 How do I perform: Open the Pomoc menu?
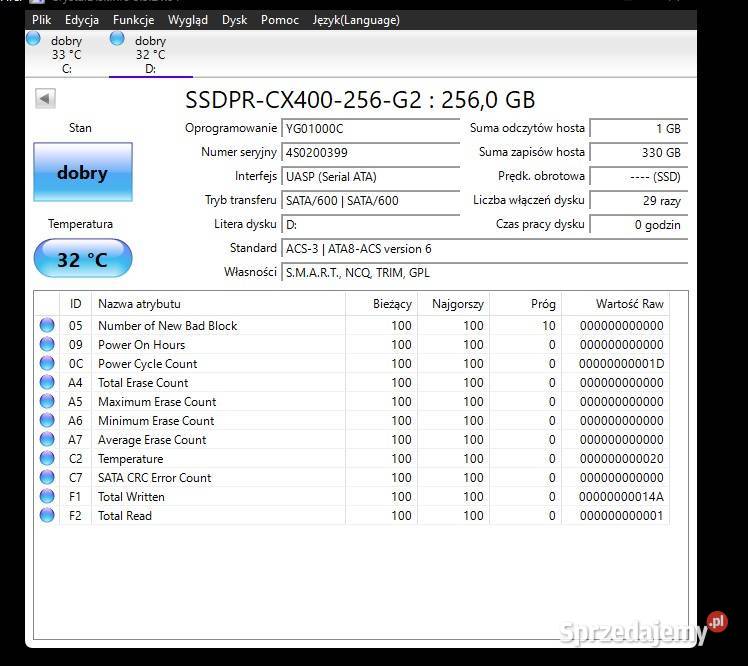[x=280, y=20]
